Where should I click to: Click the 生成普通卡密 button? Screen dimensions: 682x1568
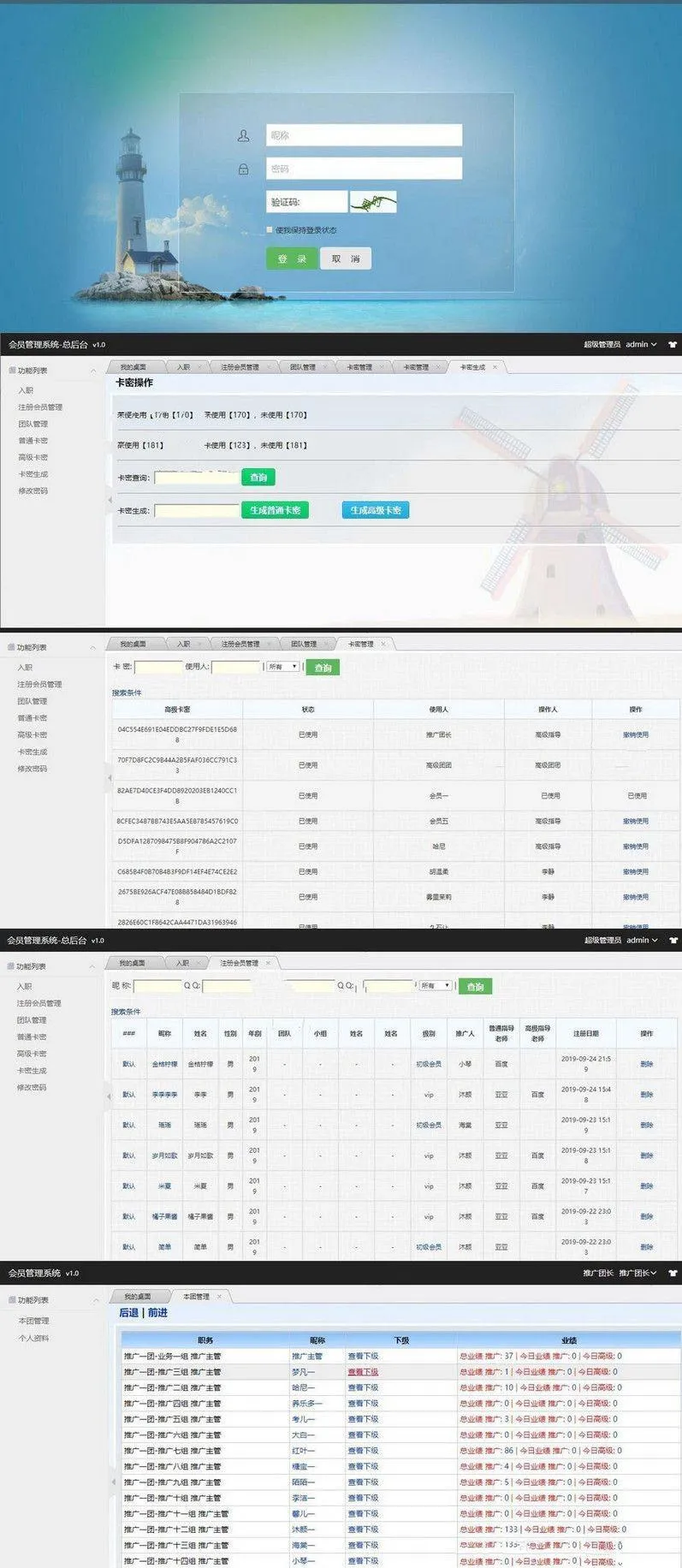pos(275,510)
